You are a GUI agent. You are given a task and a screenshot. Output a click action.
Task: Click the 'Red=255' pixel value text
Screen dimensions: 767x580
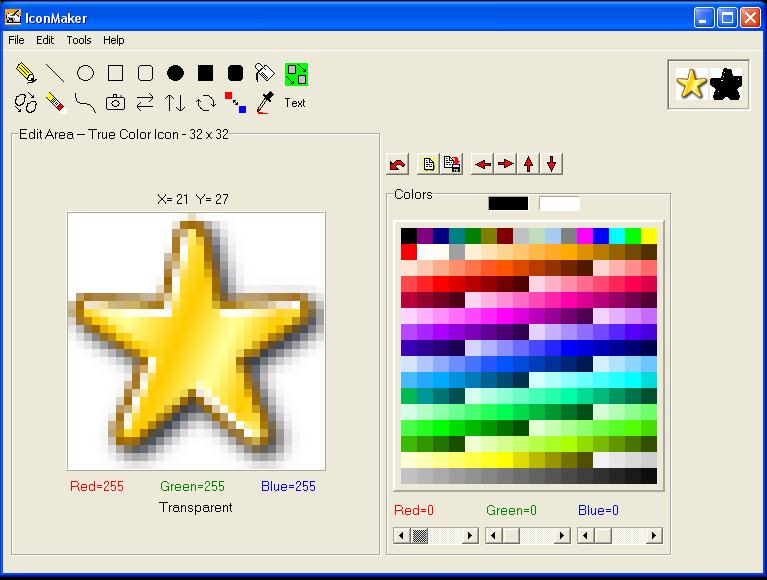point(97,486)
